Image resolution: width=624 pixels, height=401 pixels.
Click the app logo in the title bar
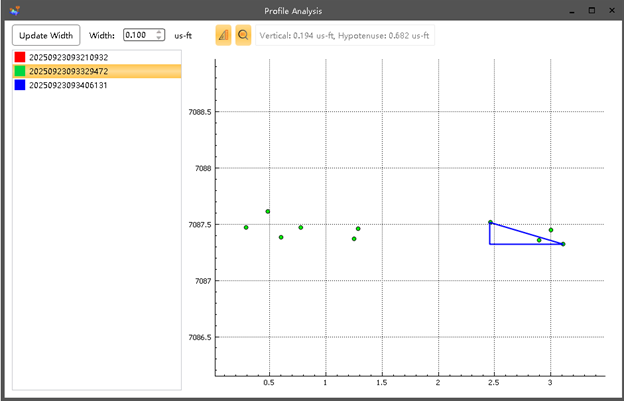point(12,10)
